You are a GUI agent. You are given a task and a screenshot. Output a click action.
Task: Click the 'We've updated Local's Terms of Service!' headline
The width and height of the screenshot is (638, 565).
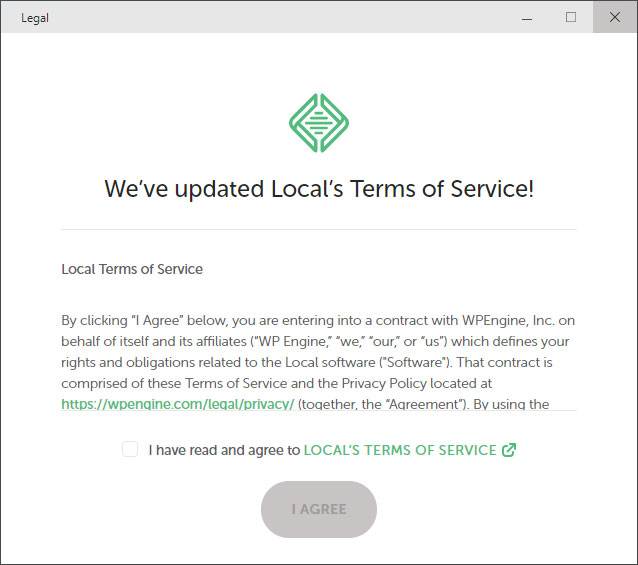[x=319, y=189]
